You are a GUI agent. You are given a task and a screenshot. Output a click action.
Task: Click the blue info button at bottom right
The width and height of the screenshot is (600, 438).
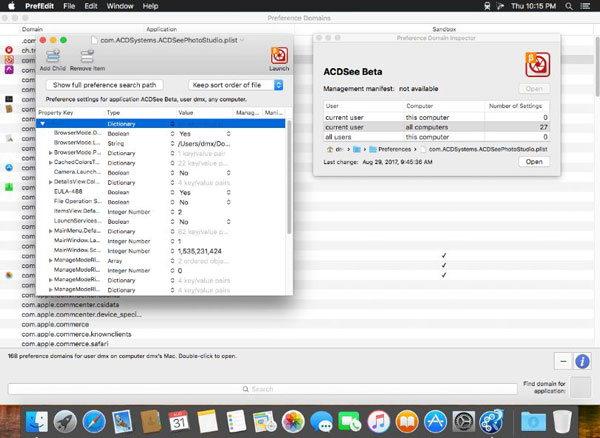point(582,361)
